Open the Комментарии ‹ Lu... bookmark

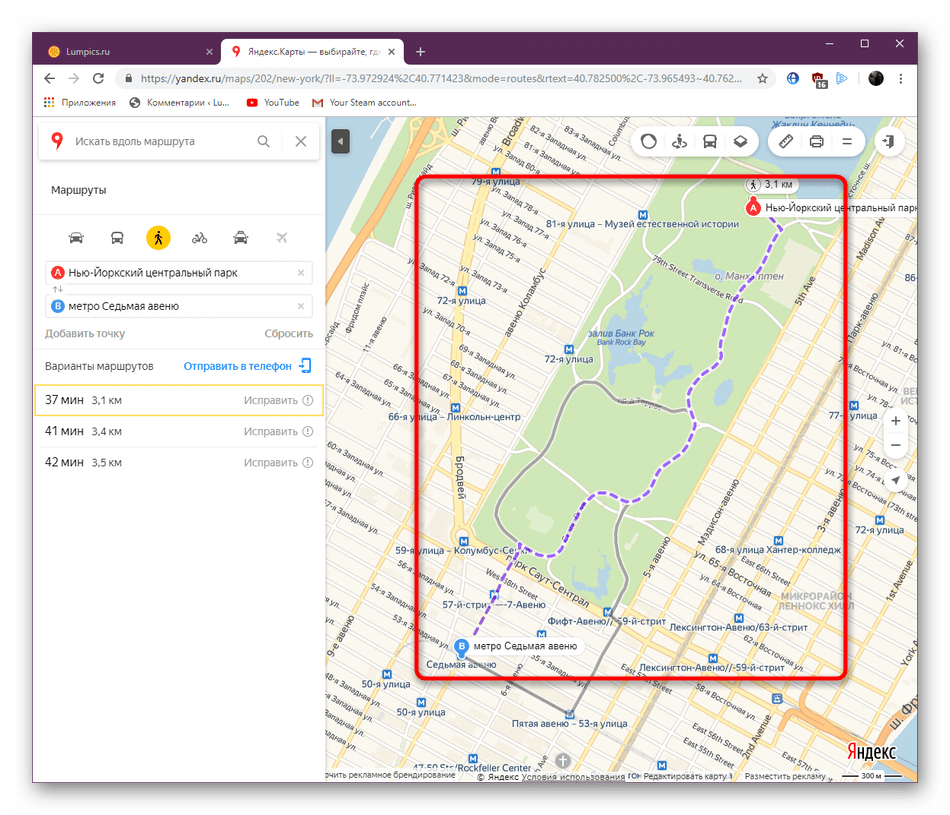(x=180, y=102)
